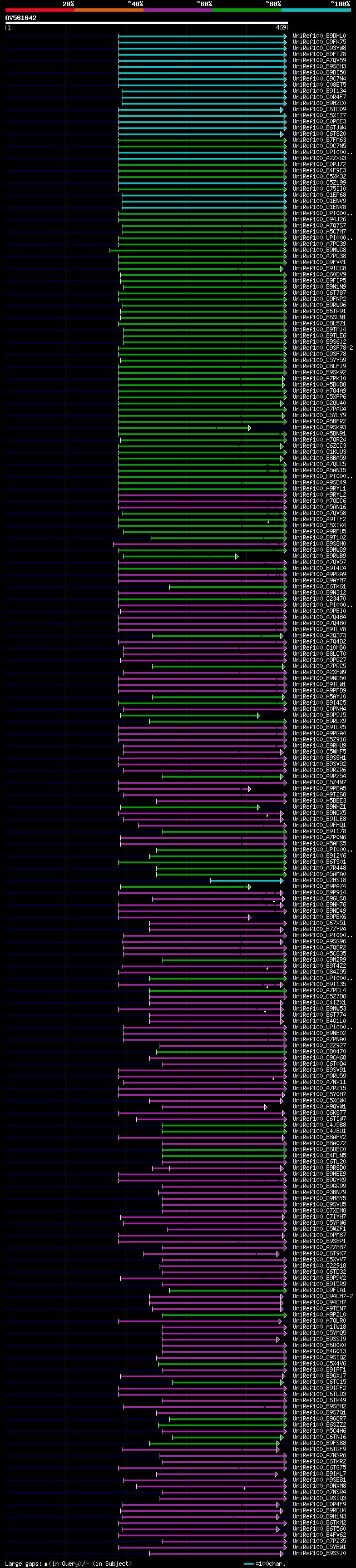356x1568 pixels.
Task: Click the last hit label UniRef100_B9SSJ0
Action: tap(319, 1553)
